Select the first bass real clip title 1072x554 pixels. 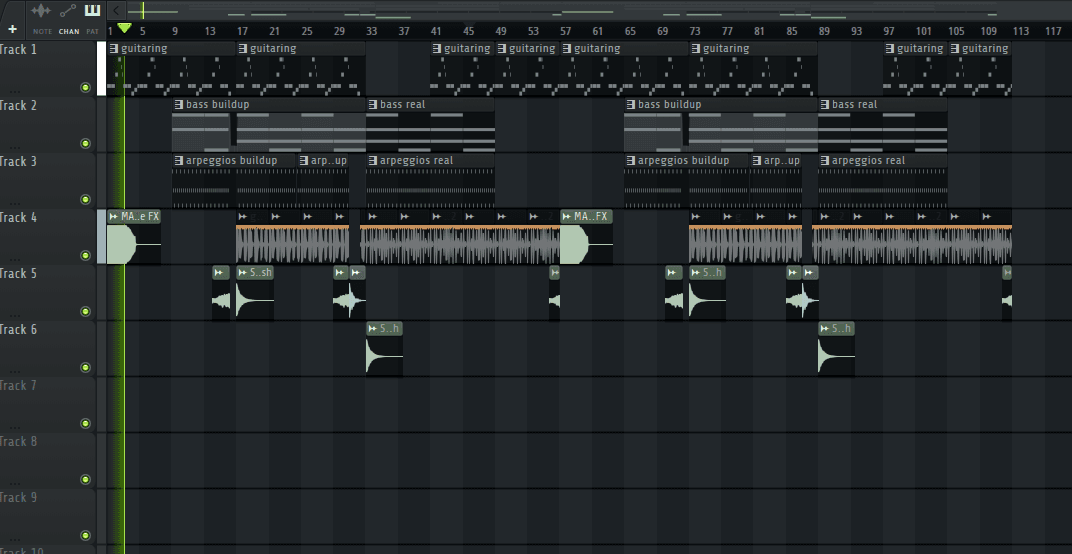(x=403, y=104)
